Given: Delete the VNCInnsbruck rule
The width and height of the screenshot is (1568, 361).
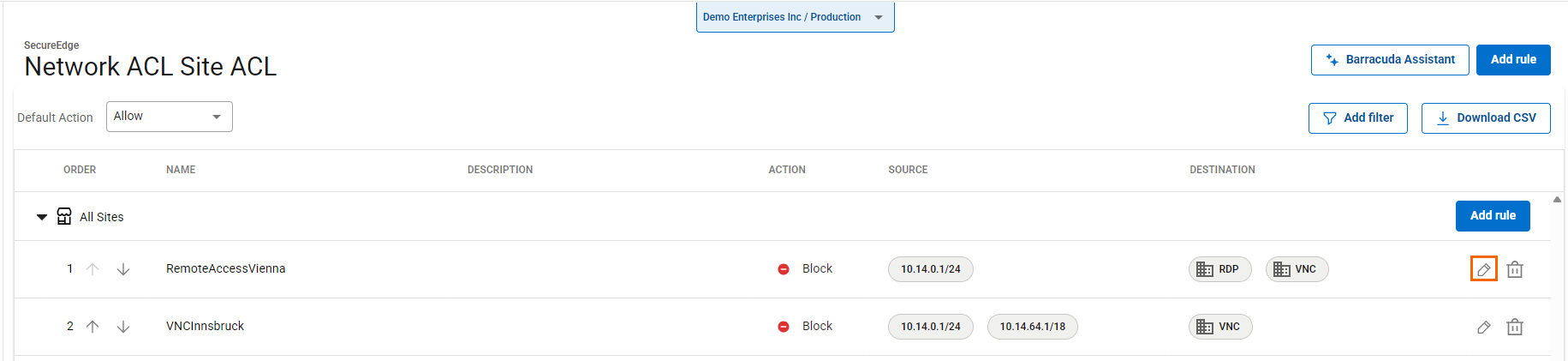Looking at the screenshot, I should [1514, 327].
